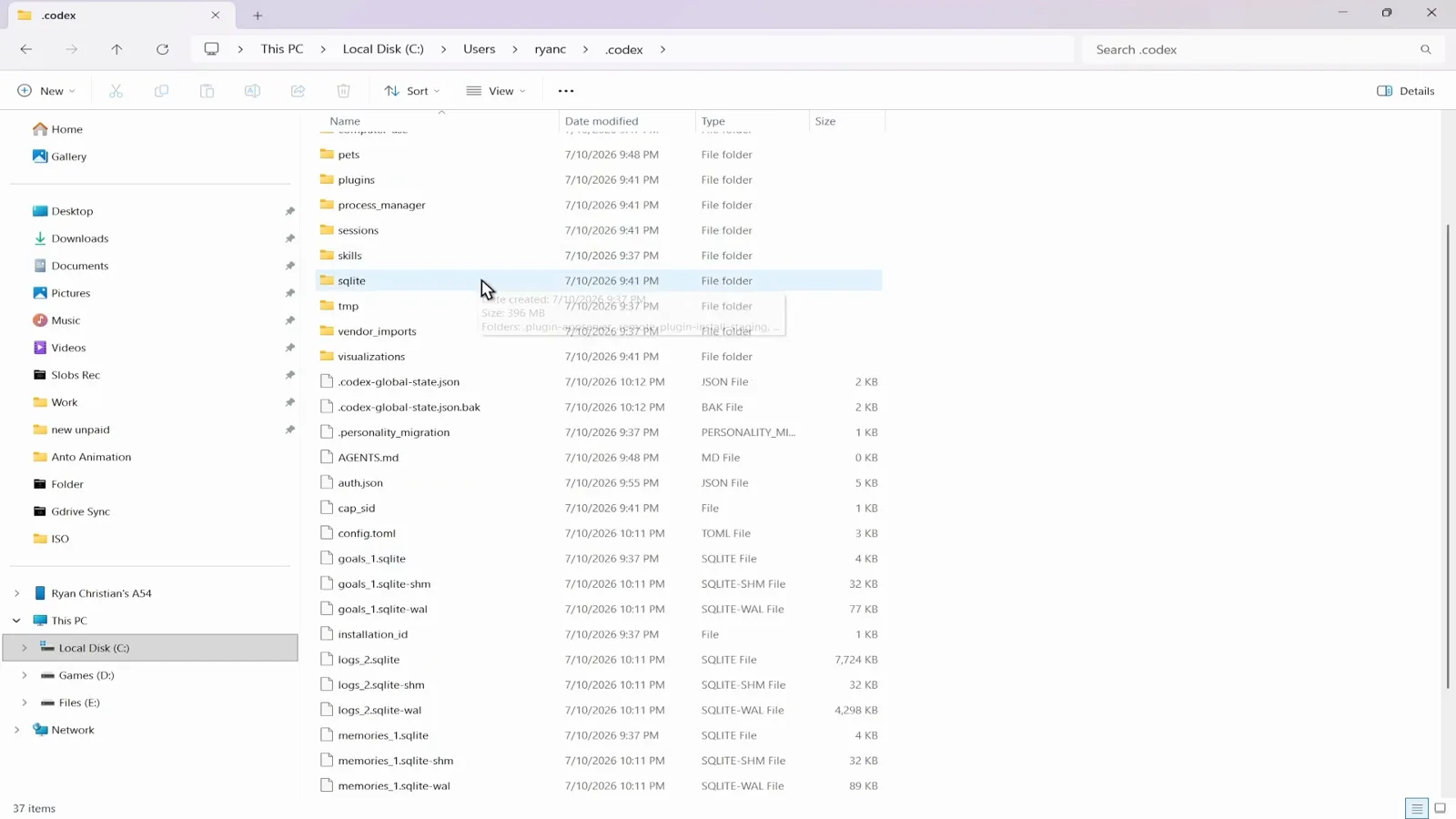Open the New dropdown menu
Screen dimensions: 1456x819
click(46, 91)
